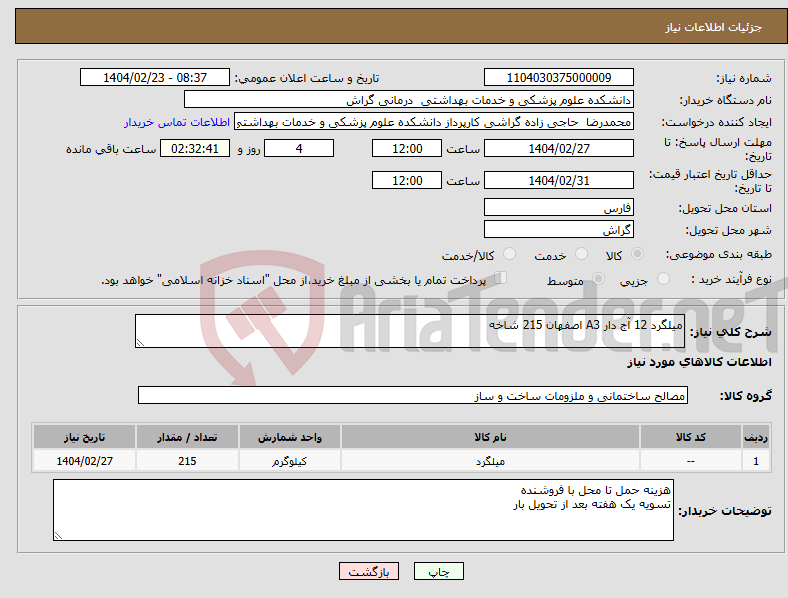The height and width of the screenshot is (598, 788).
Task: Click the کیلوگرم unit cell
Action: 290,461
